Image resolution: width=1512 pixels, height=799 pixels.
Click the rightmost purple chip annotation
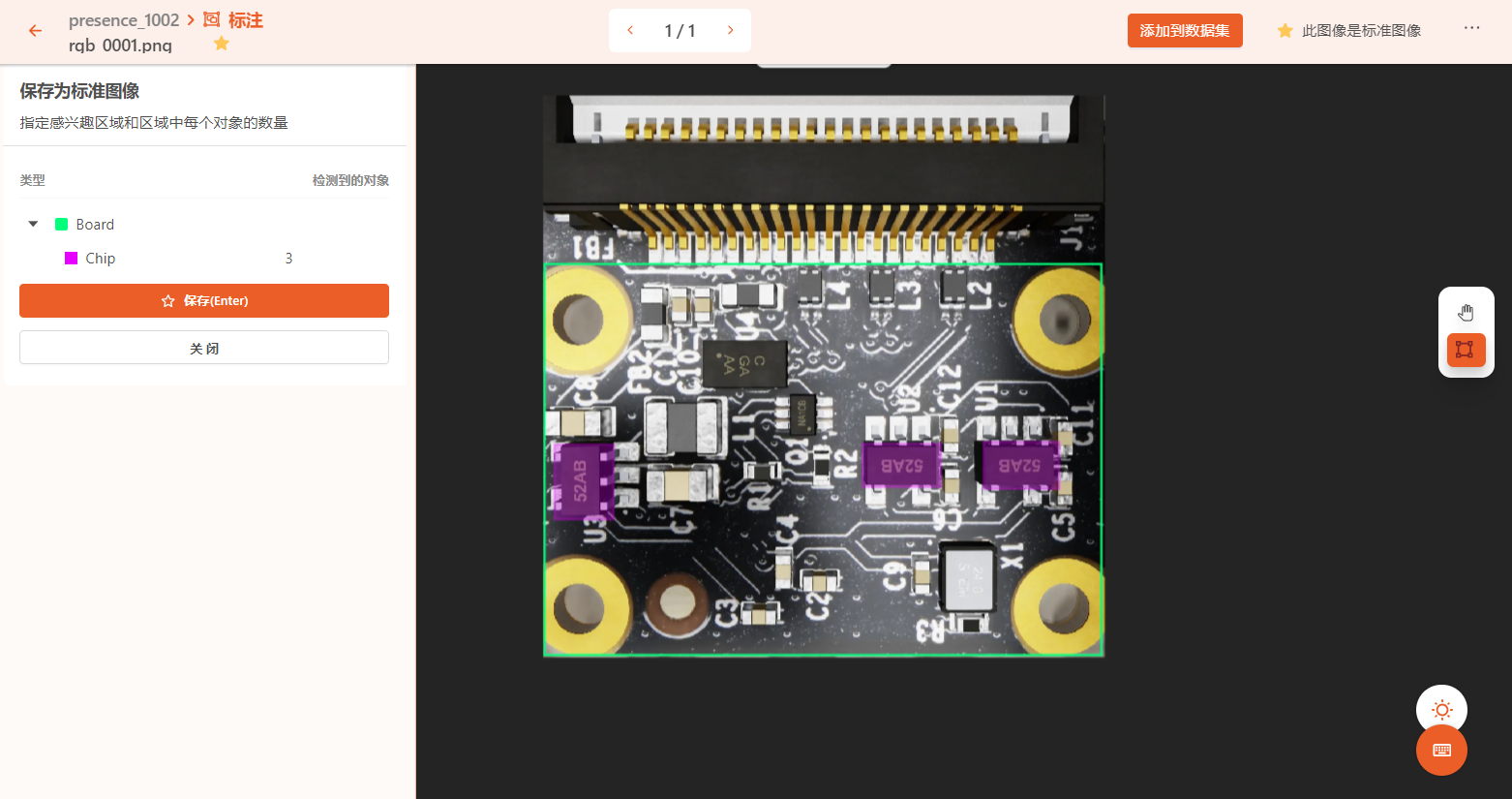click(x=1018, y=465)
